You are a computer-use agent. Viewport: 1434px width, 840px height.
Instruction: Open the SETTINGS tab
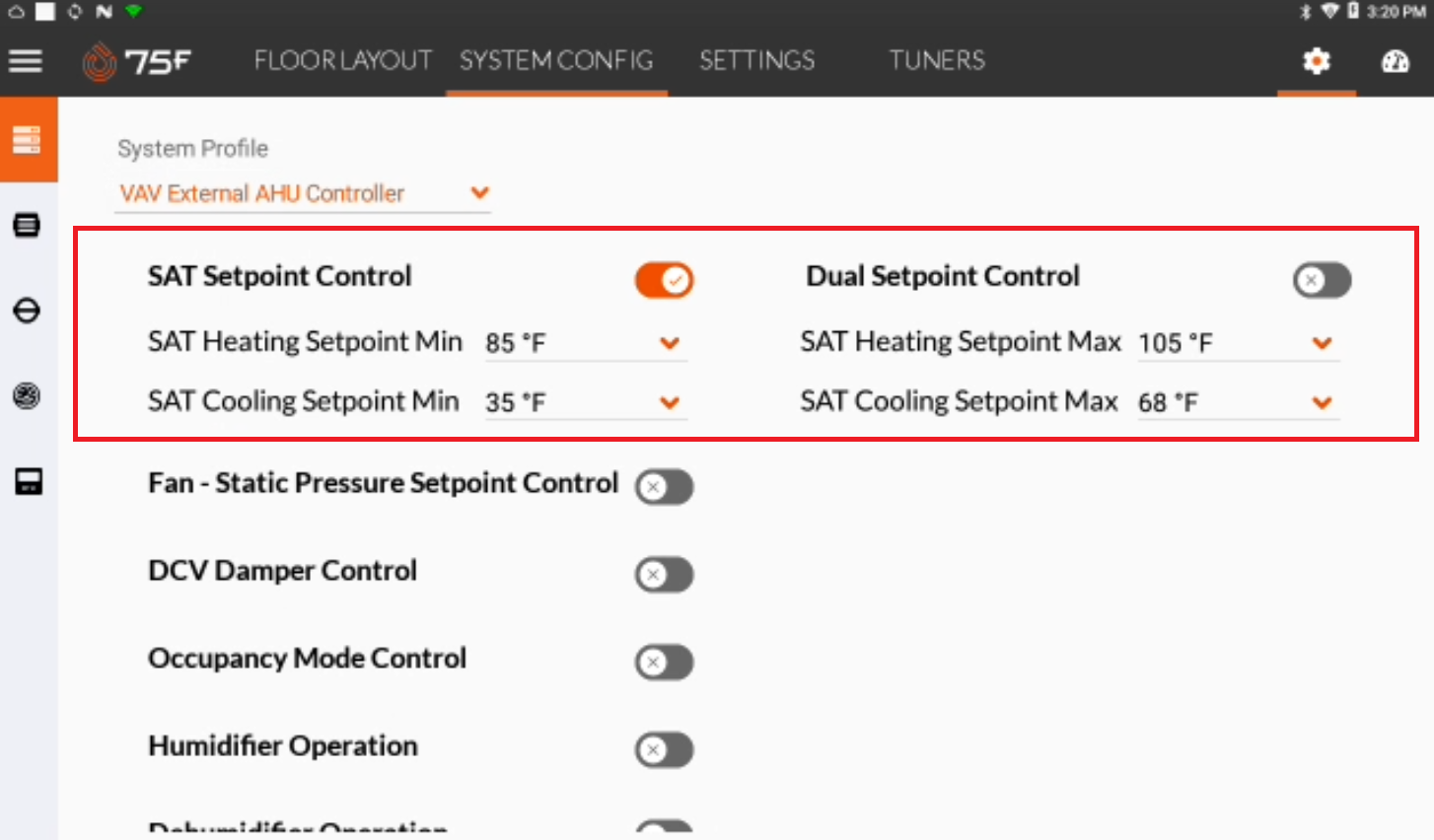coord(756,60)
